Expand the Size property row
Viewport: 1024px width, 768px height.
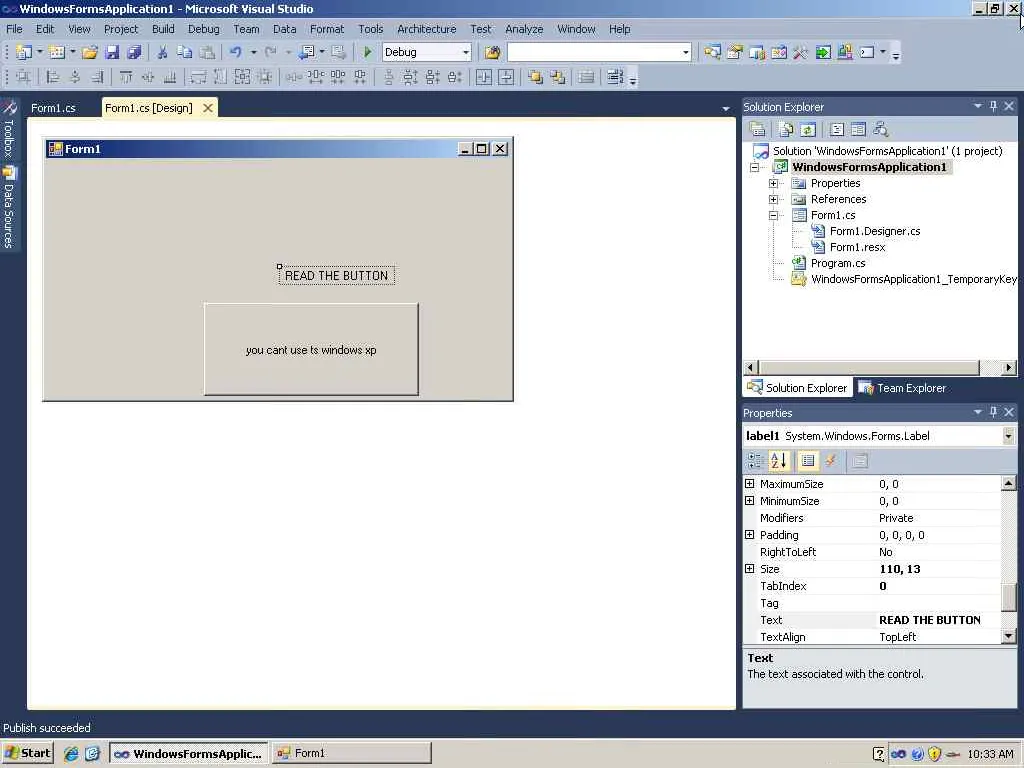(750, 569)
